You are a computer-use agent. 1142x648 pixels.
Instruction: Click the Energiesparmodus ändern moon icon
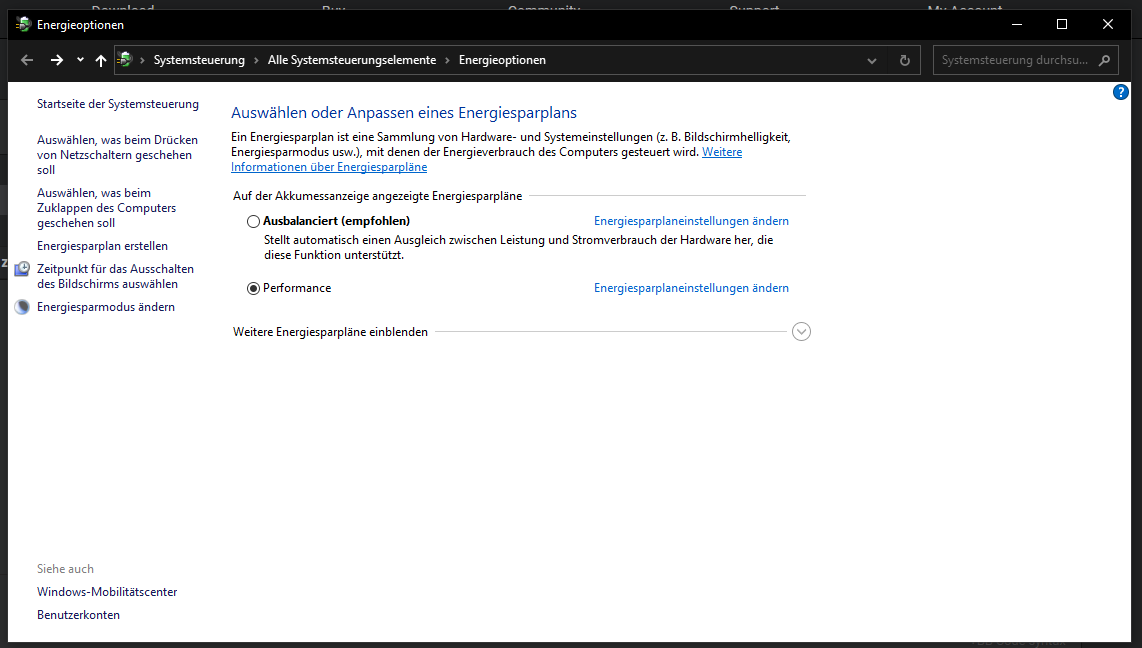[x=22, y=307]
